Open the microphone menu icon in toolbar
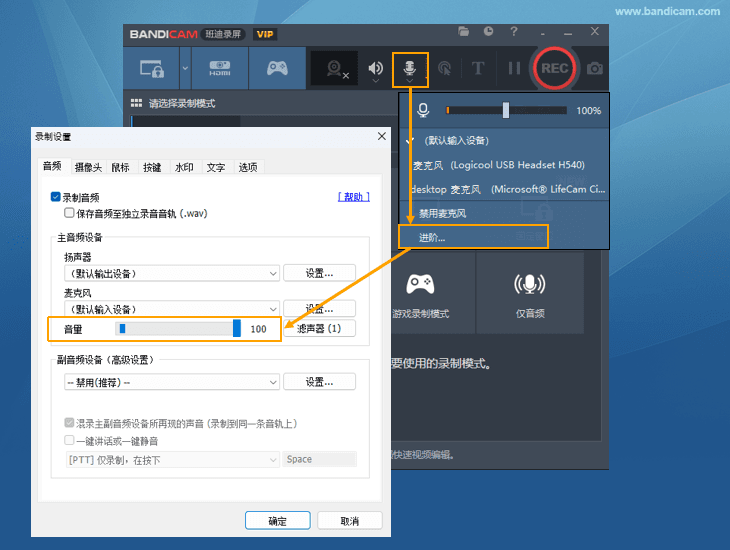 click(410, 69)
